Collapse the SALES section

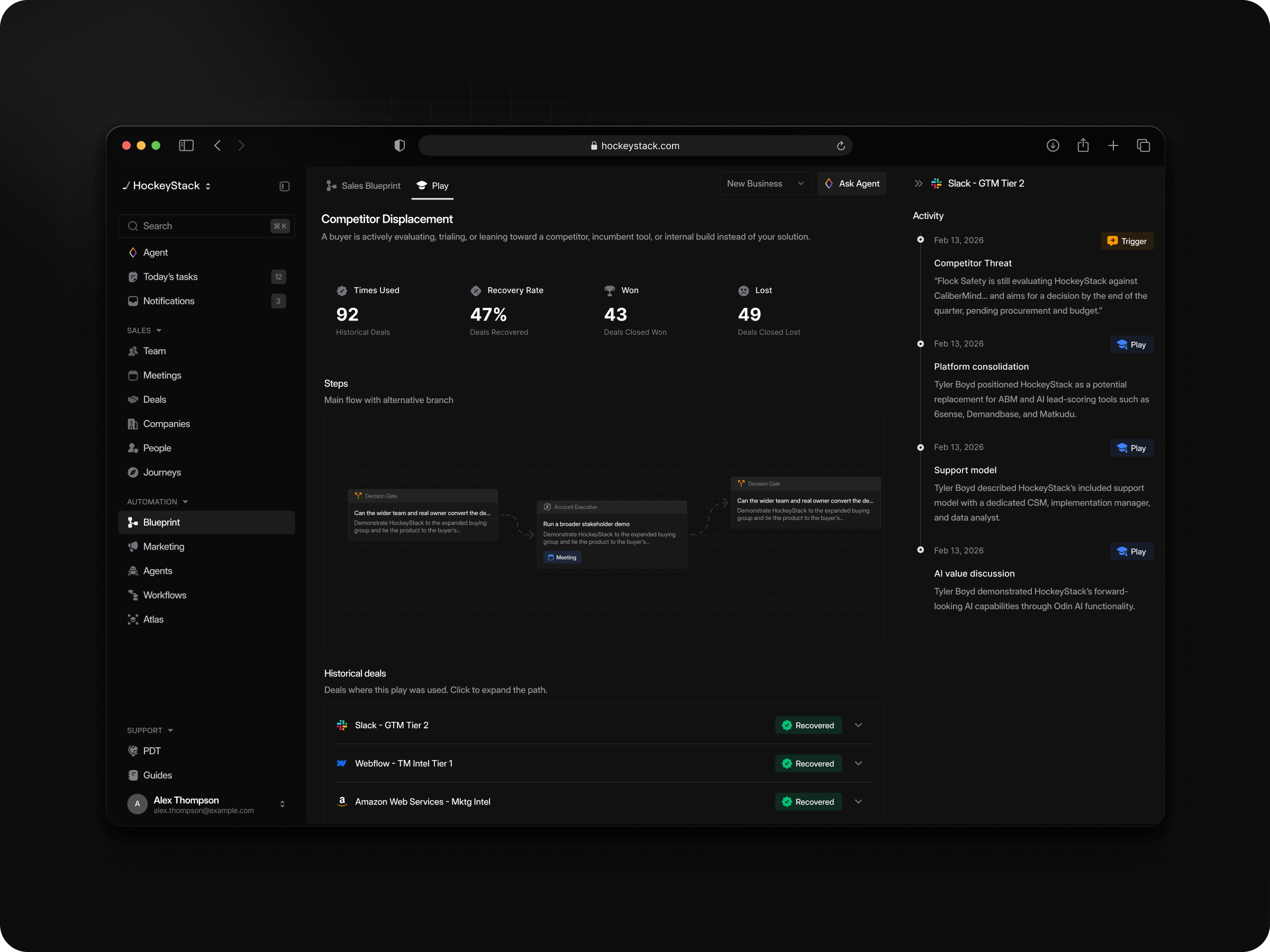click(144, 331)
